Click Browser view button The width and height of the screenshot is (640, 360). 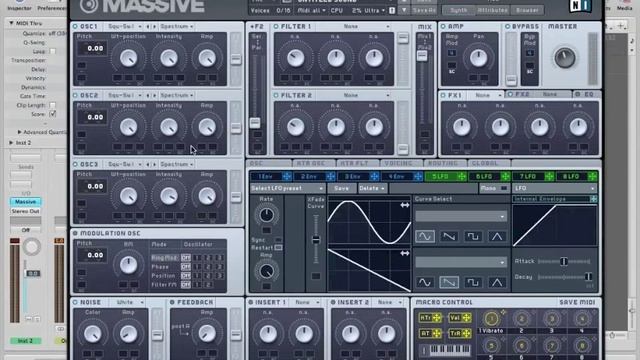point(527,10)
